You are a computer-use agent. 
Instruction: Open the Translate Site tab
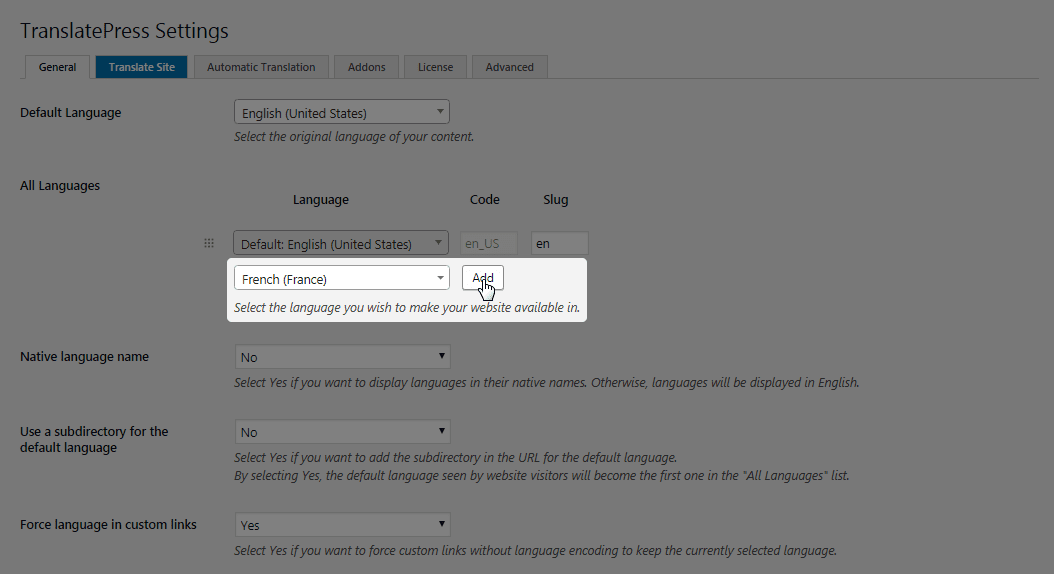(x=141, y=67)
